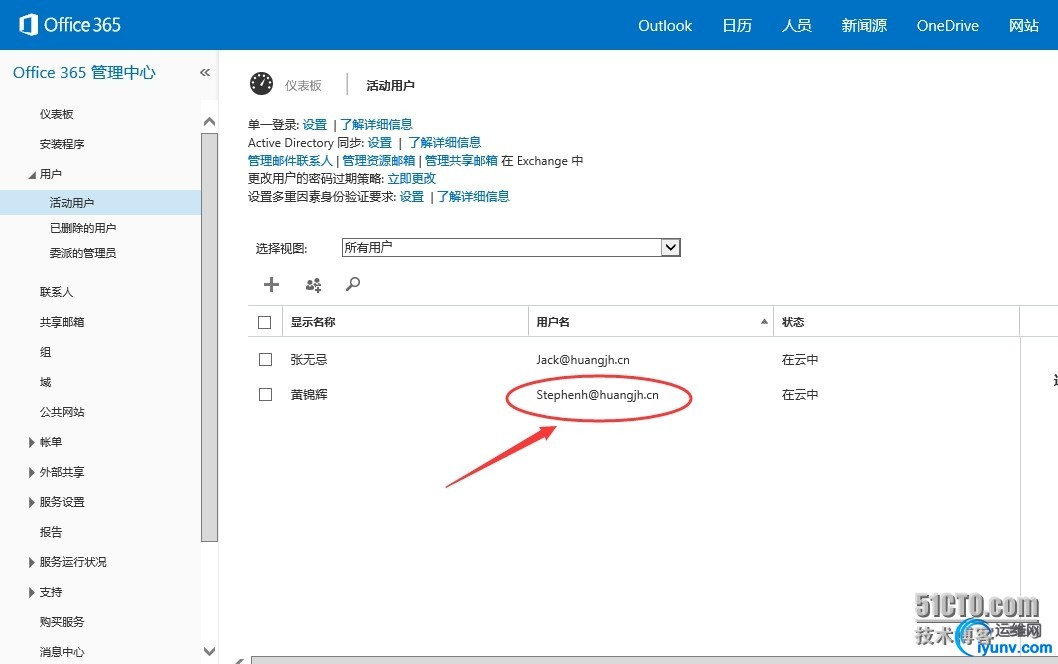Open 联系人 in the sidebar
Viewport: 1058px width, 664px height.
pyautogui.click(x=56, y=292)
